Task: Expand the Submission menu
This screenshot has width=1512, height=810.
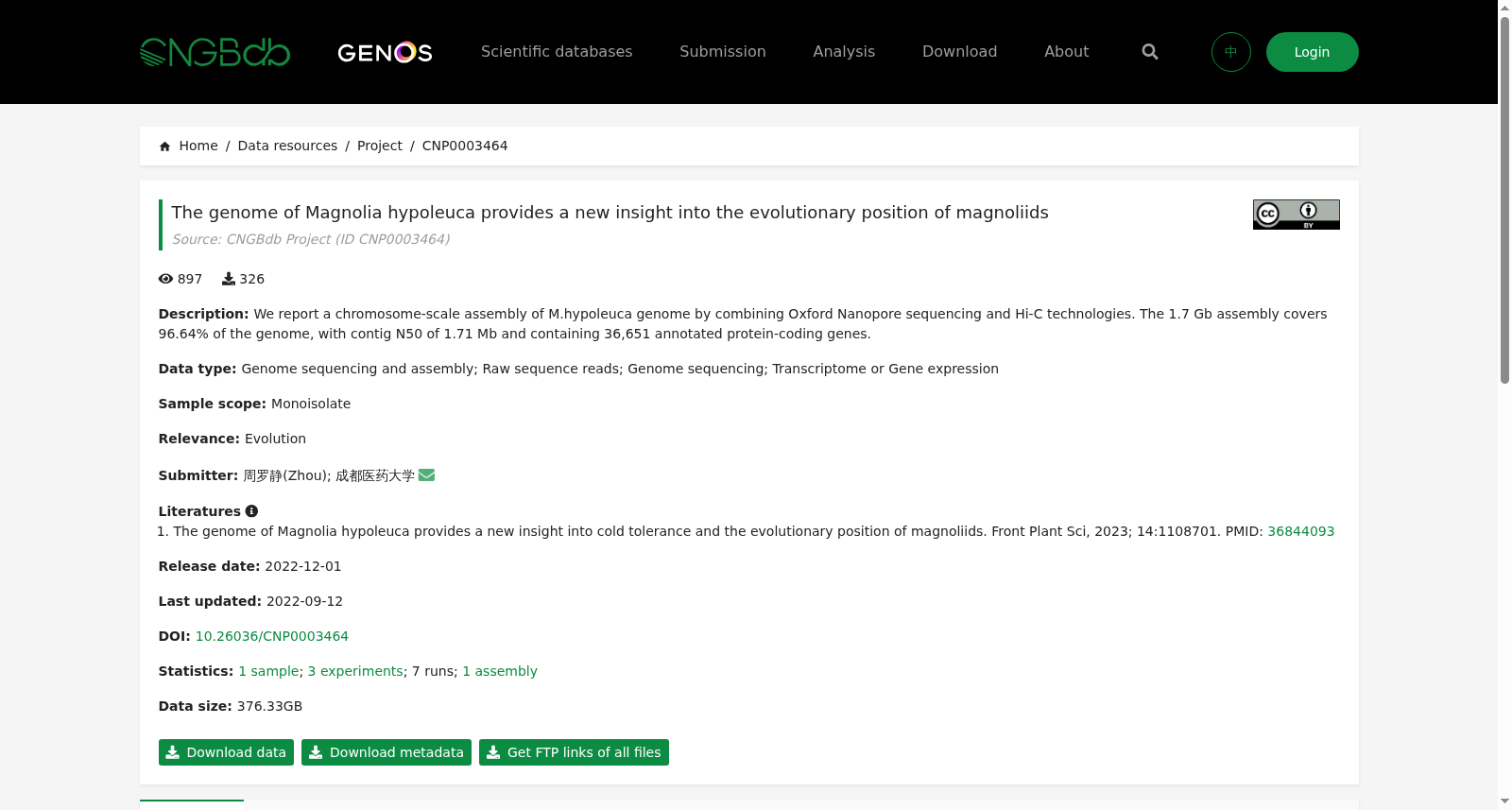Action: pos(723,52)
